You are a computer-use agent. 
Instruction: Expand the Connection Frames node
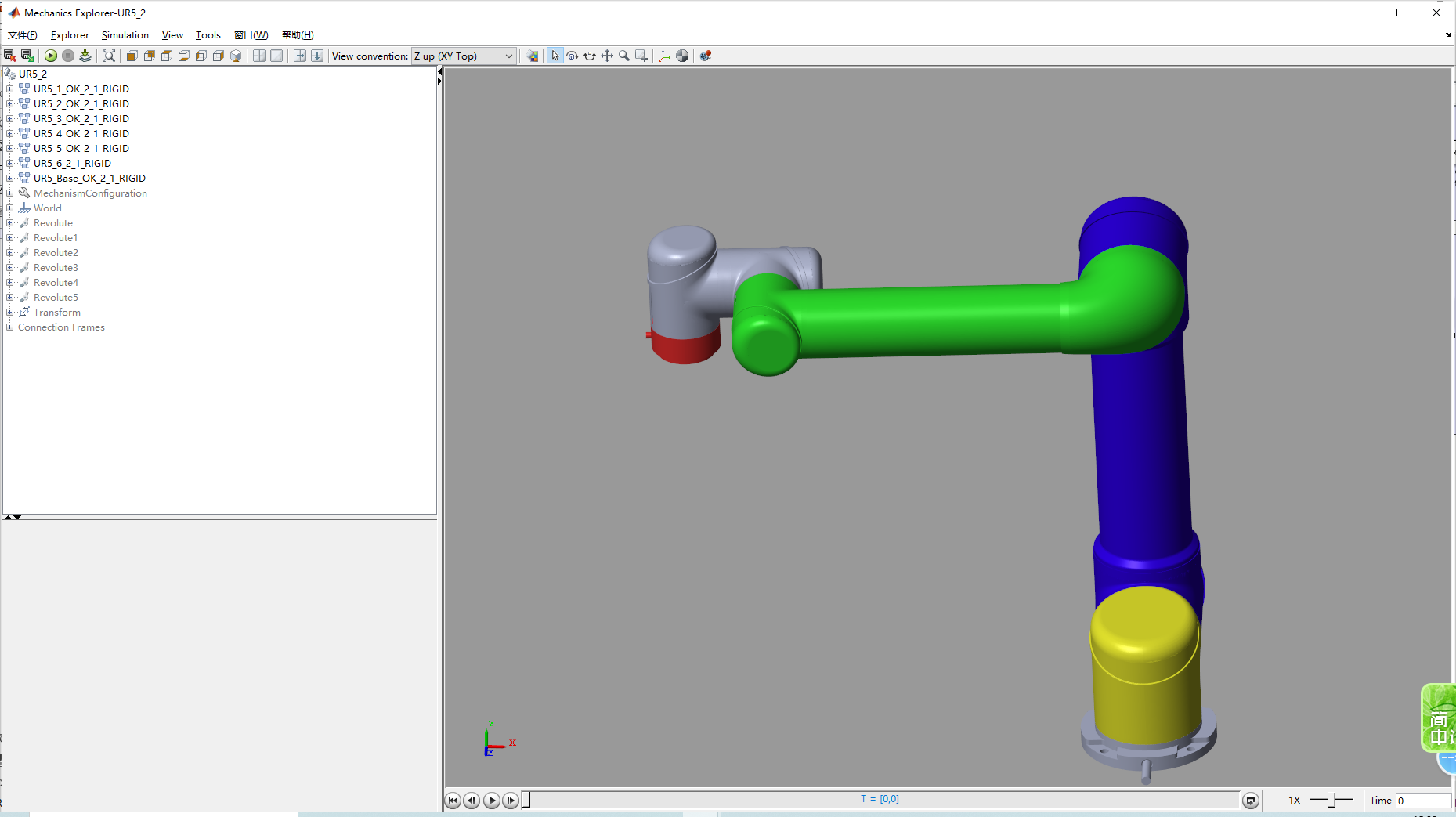click(x=9, y=327)
